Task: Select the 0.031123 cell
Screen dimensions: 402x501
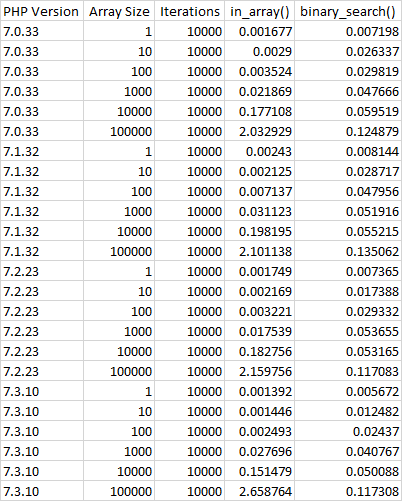Action: tap(260, 211)
